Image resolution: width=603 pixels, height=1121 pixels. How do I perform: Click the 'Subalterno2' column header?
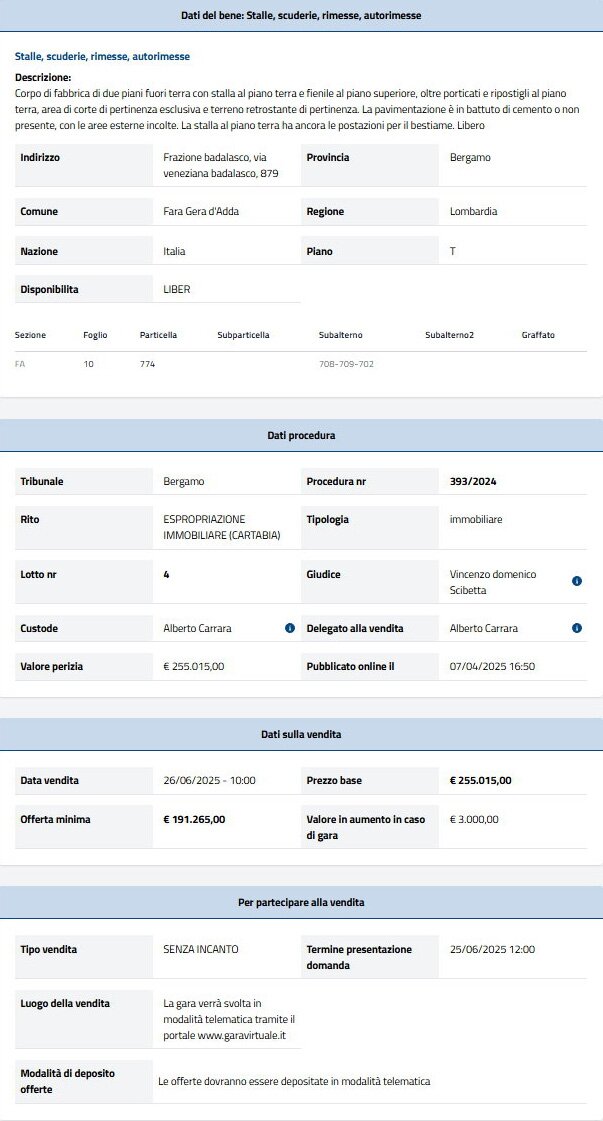pyautogui.click(x=449, y=335)
